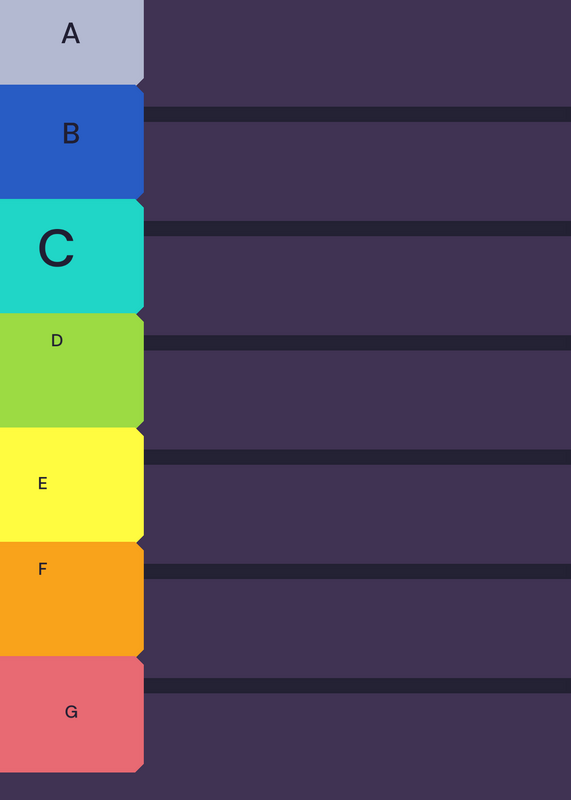Click the pink G tier label
Screen dimensions: 571x800
pyautogui.click(x=71, y=714)
